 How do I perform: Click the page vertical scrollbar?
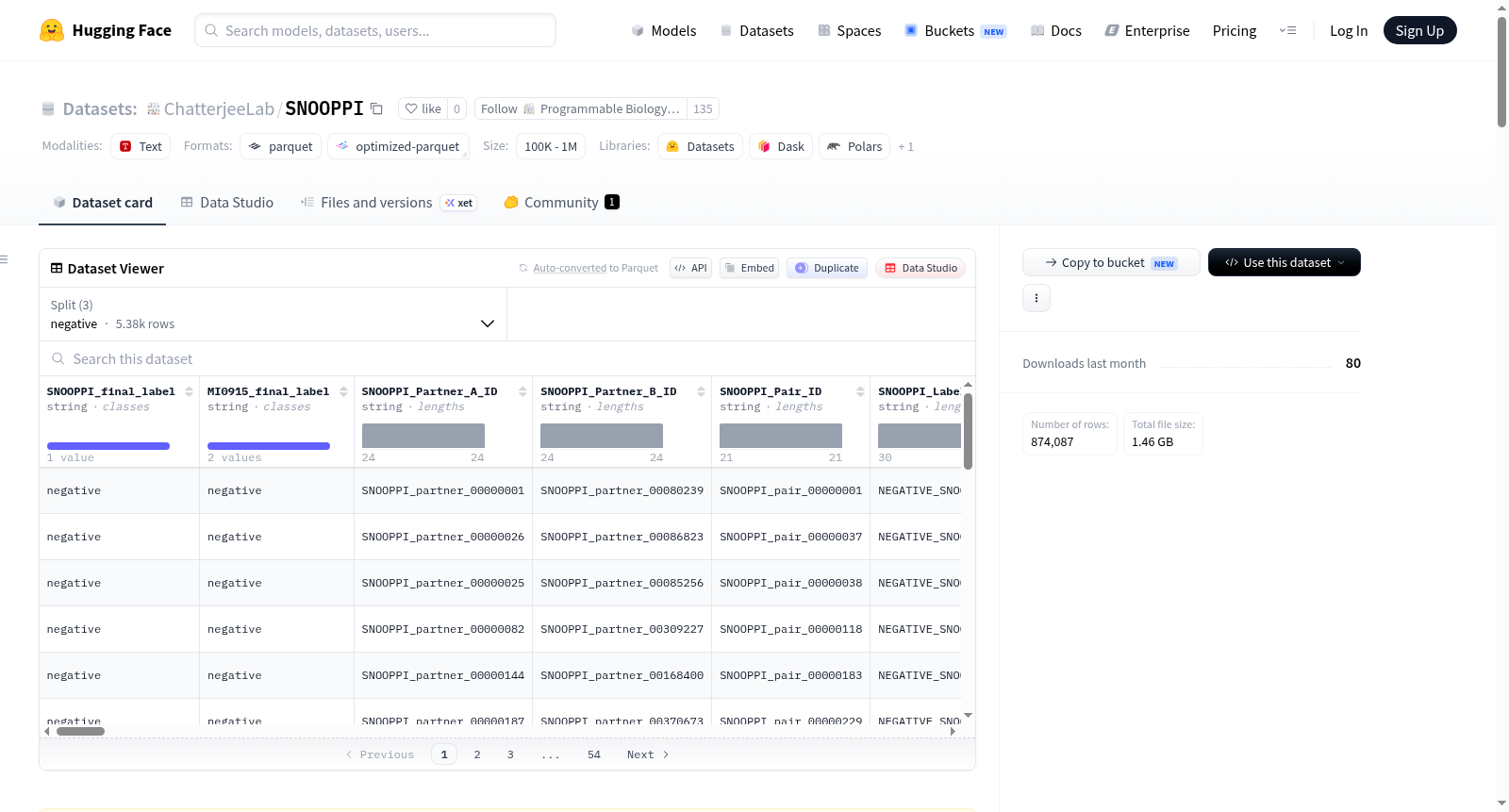pyautogui.click(x=1501, y=72)
